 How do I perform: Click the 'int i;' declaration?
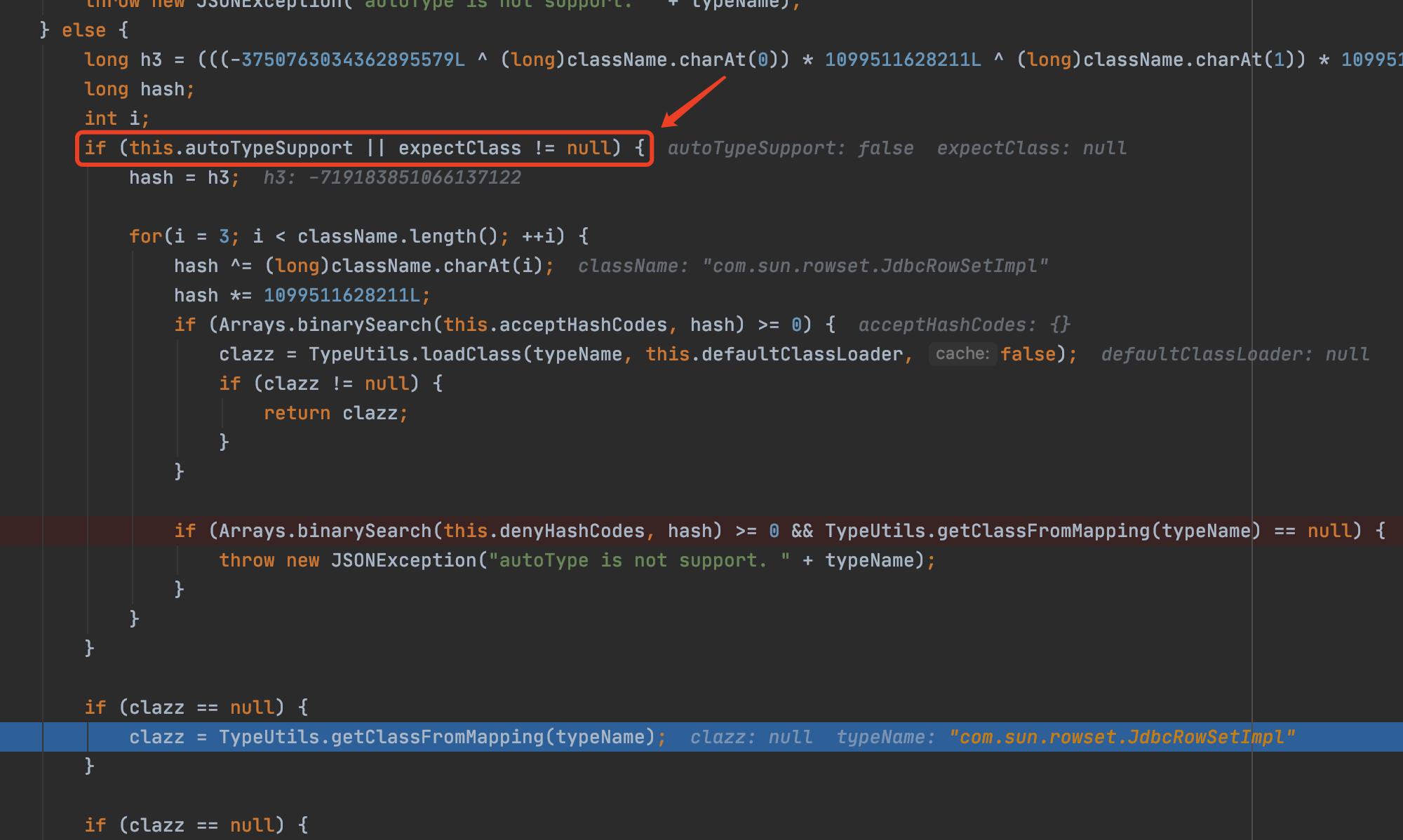tap(116, 118)
